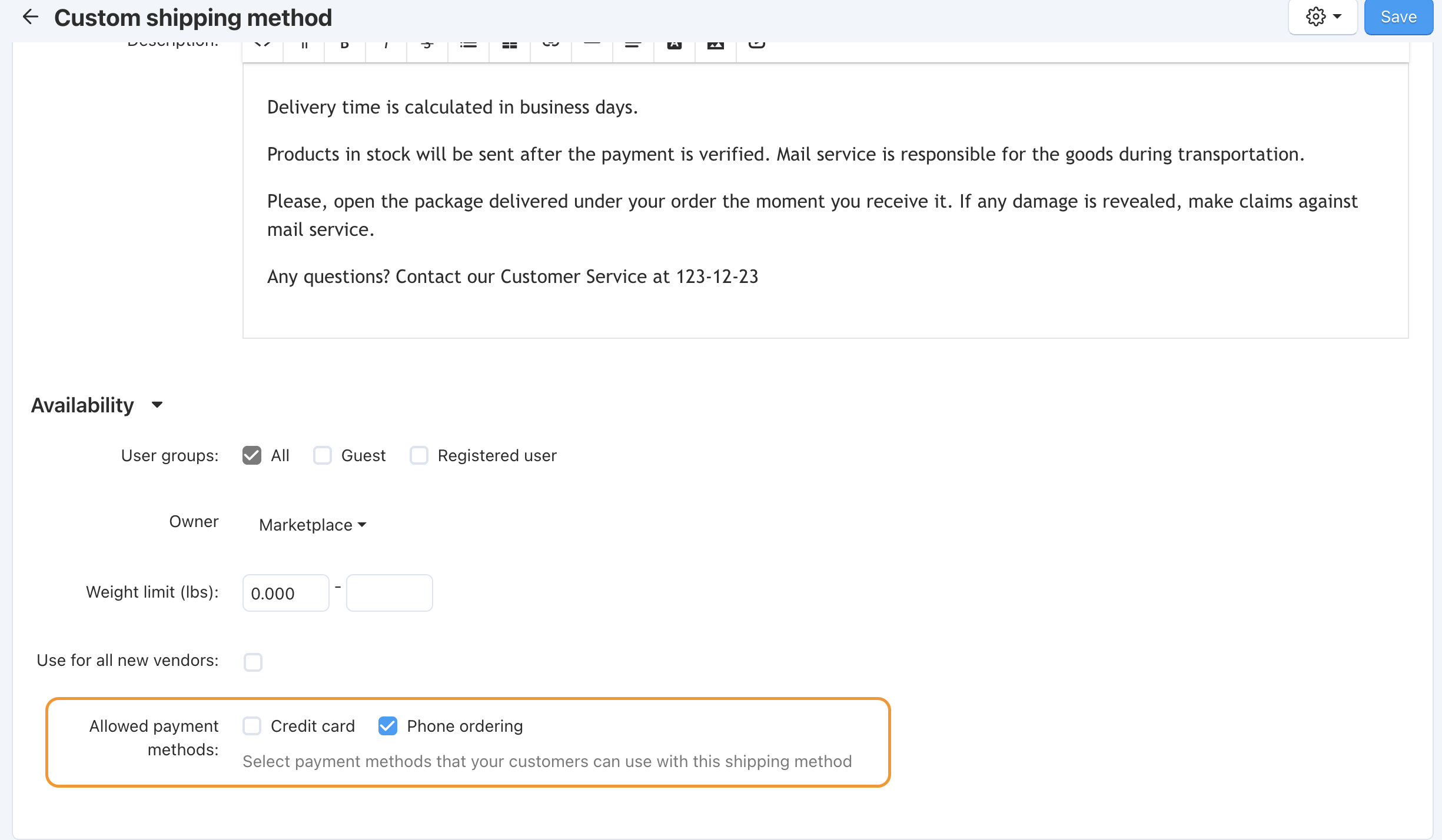The image size is (1442, 840).
Task: Enable Use for all new vendors
Action: coord(253,662)
